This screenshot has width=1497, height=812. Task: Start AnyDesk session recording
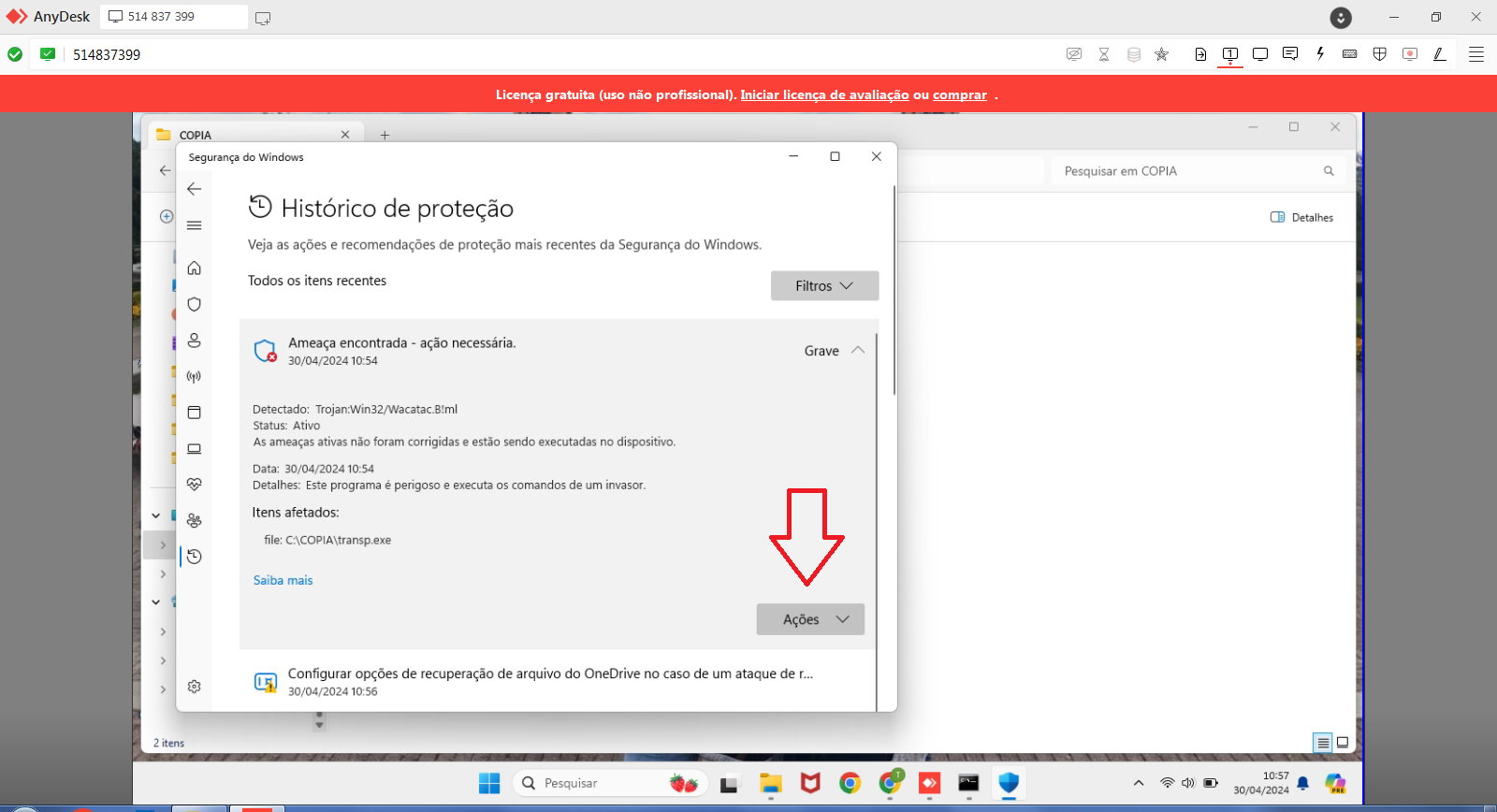point(1410,54)
